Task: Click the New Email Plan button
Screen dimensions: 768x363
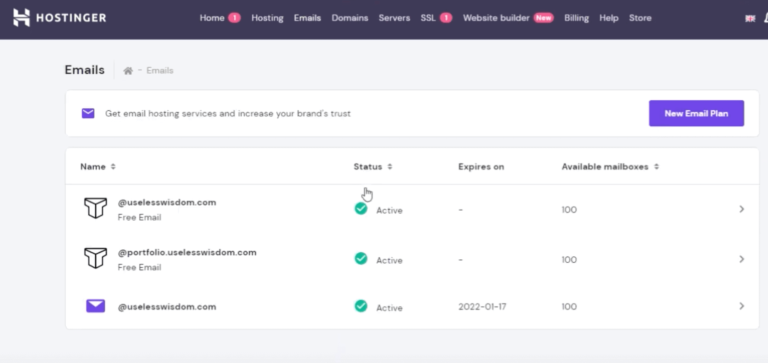Action: [x=696, y=113]
